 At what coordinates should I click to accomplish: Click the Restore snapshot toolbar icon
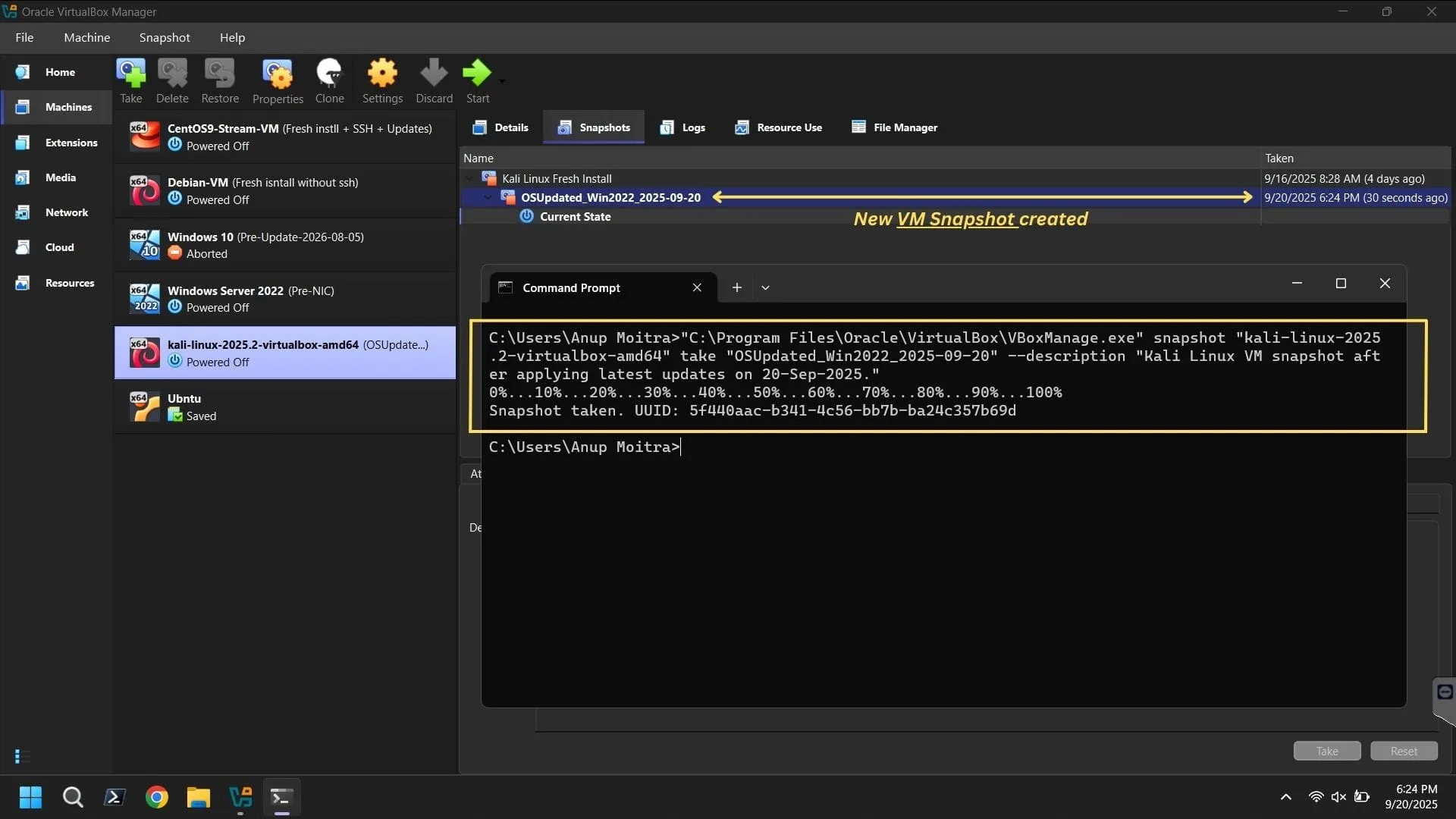219,80
